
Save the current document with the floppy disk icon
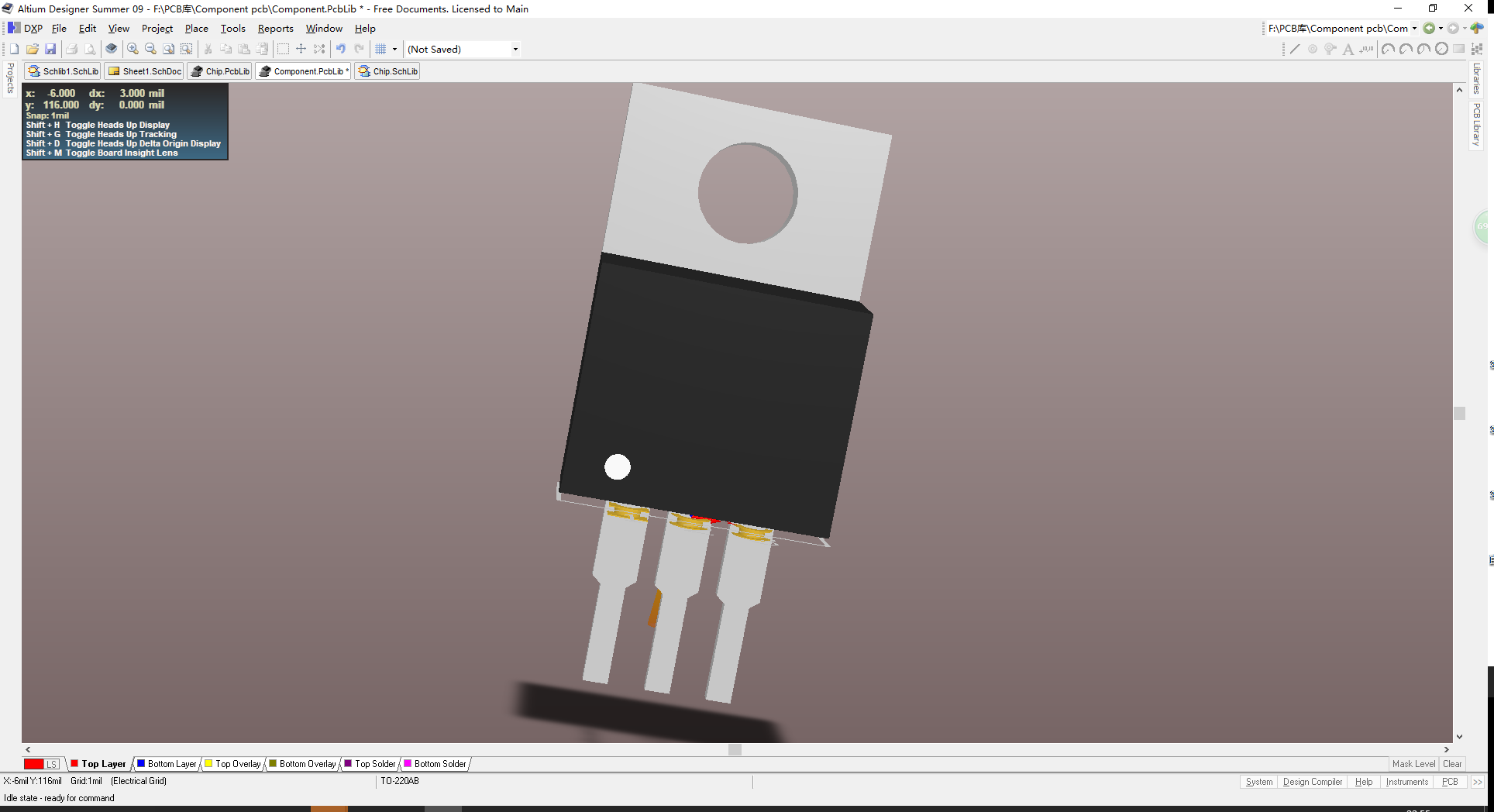click(x=50, y=49)
